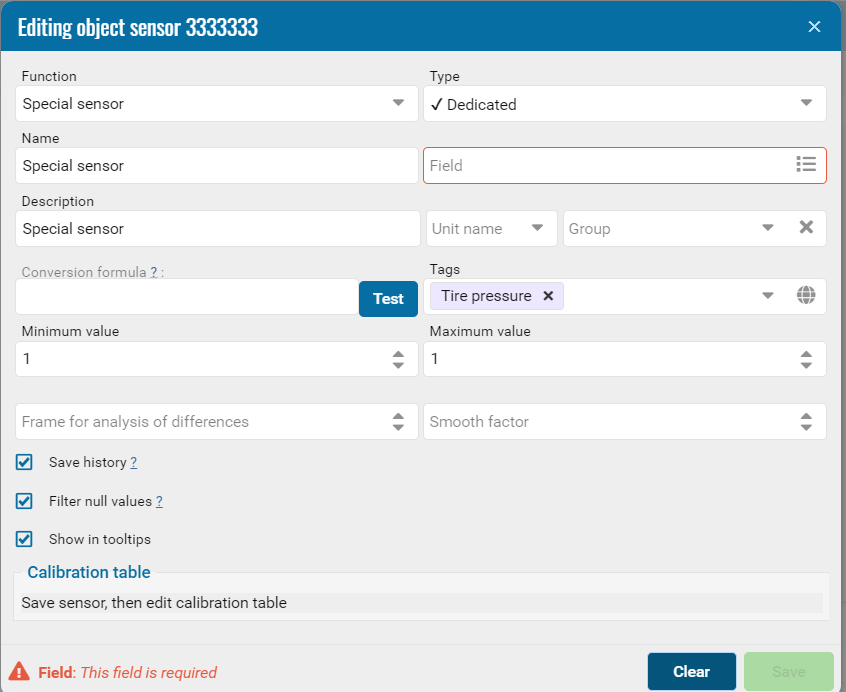Viewport: 846px width, 692px height.
Task: Expand the Function dropdown
Action: tap(398, 103)
